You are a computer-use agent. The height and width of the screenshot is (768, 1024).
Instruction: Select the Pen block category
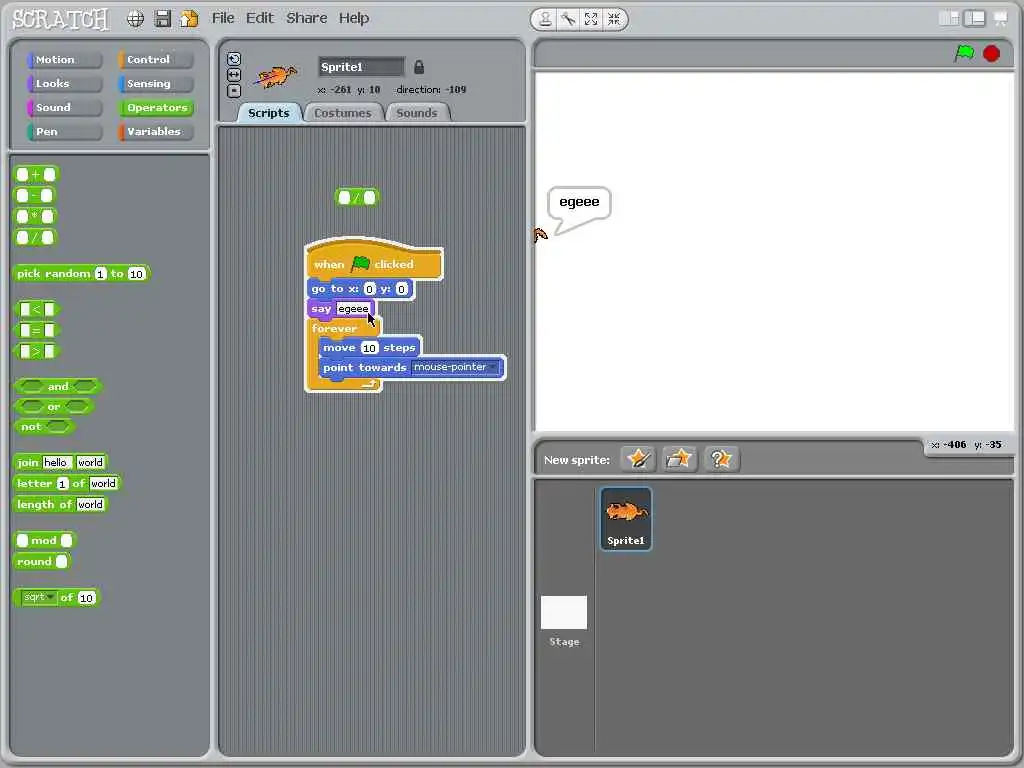(64, 132)
